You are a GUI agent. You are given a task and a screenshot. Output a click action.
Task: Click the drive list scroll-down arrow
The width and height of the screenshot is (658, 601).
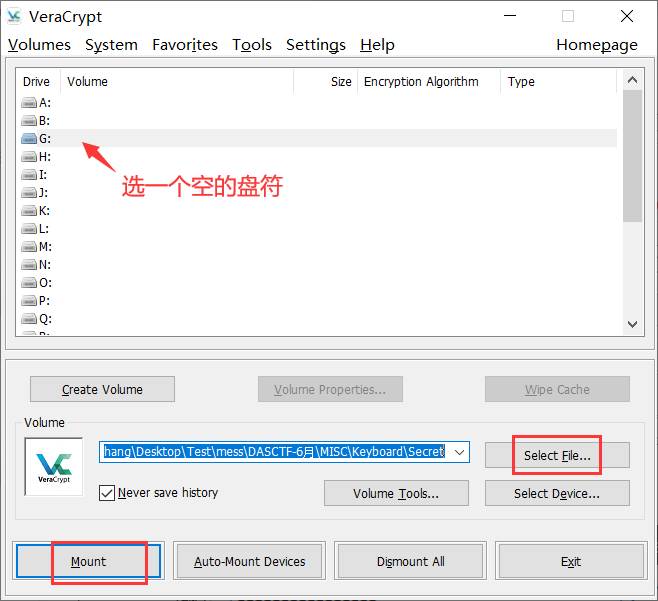pyautogui.click(x=632, y=324)
